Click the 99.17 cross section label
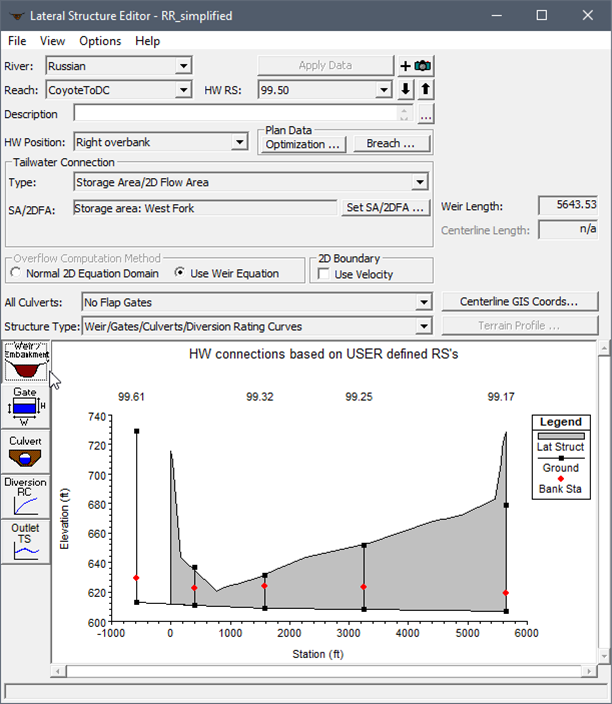Screen dimensions: 612x704 click(x=501, y=397)
